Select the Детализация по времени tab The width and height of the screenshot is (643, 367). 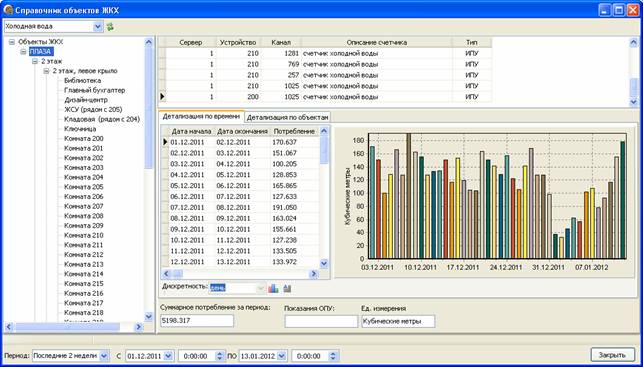201,116
